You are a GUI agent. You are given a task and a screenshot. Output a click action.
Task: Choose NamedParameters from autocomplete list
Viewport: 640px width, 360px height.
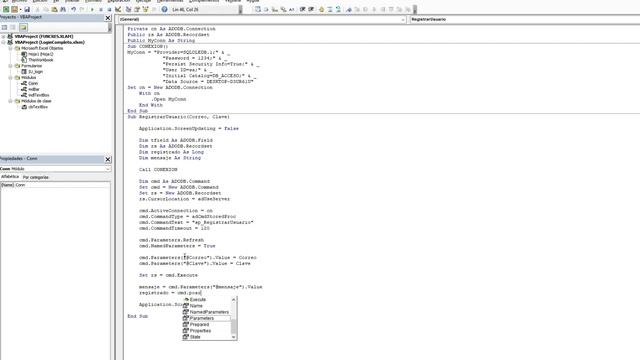click(x=209, y=312)
